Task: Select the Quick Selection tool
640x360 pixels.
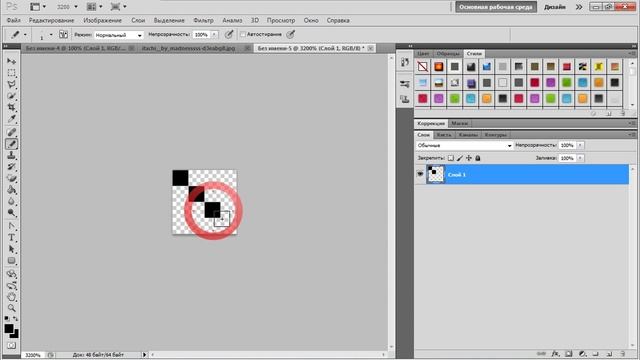Action: pyautogui.click(x=11, y=96)
